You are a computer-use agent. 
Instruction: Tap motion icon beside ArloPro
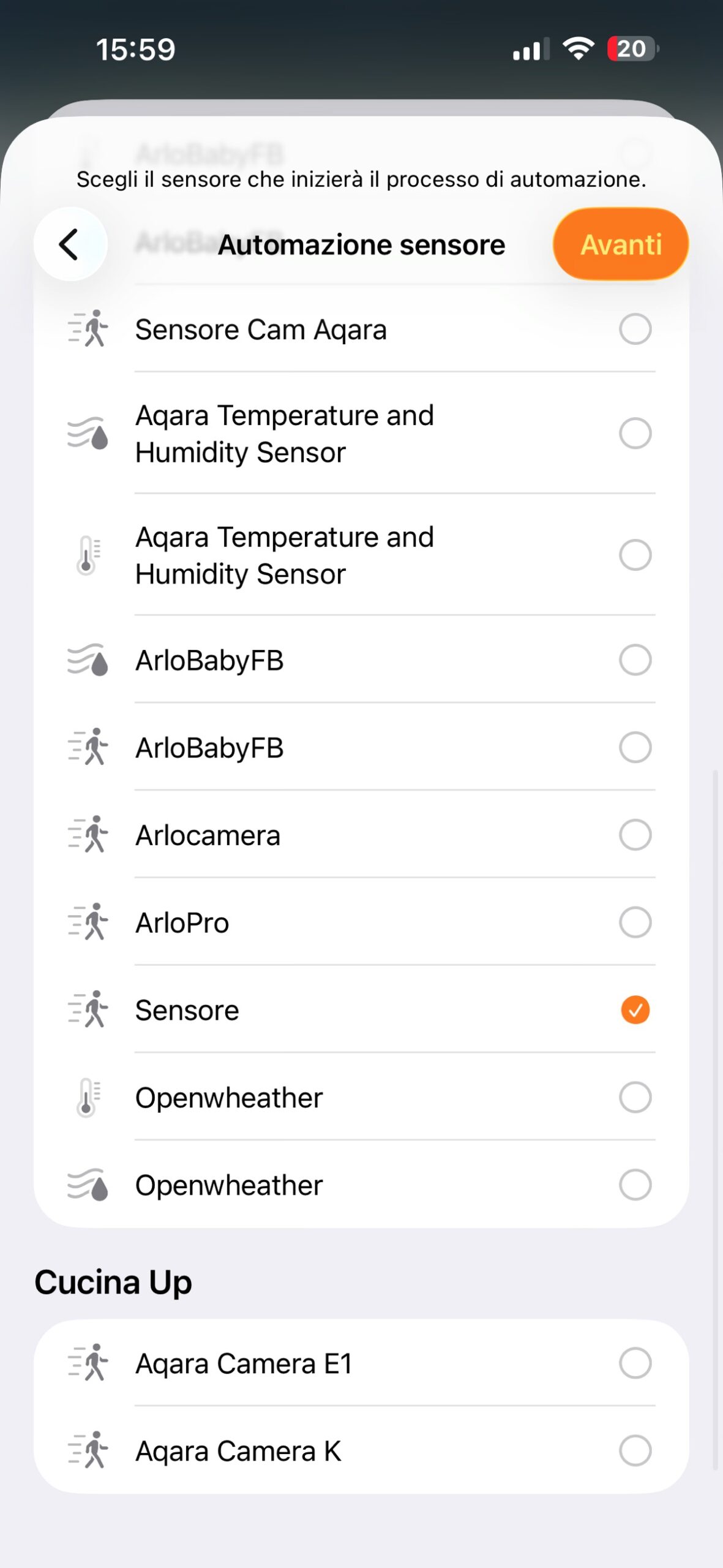(x=88, y=922)
